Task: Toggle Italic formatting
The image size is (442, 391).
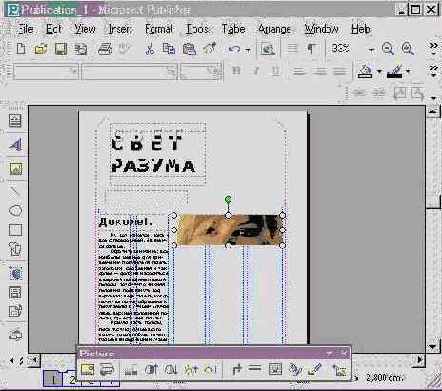Action: coord(256,71)
